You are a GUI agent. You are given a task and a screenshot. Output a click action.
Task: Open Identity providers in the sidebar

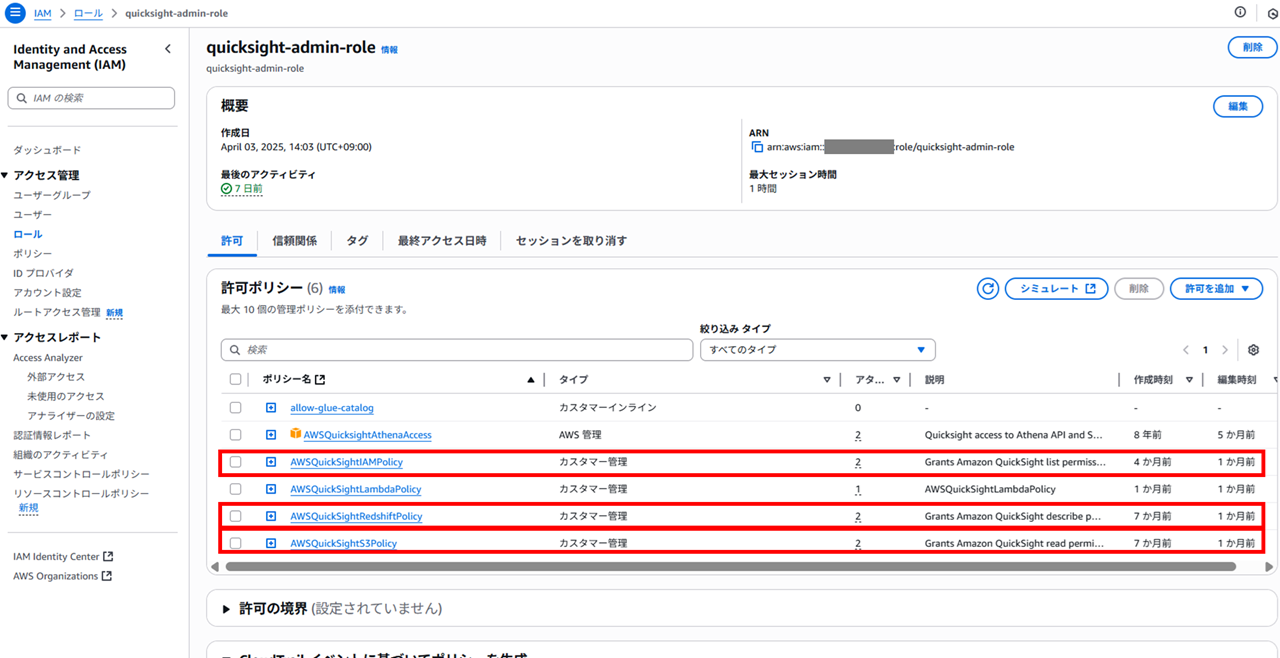click(x=43, y=273)
